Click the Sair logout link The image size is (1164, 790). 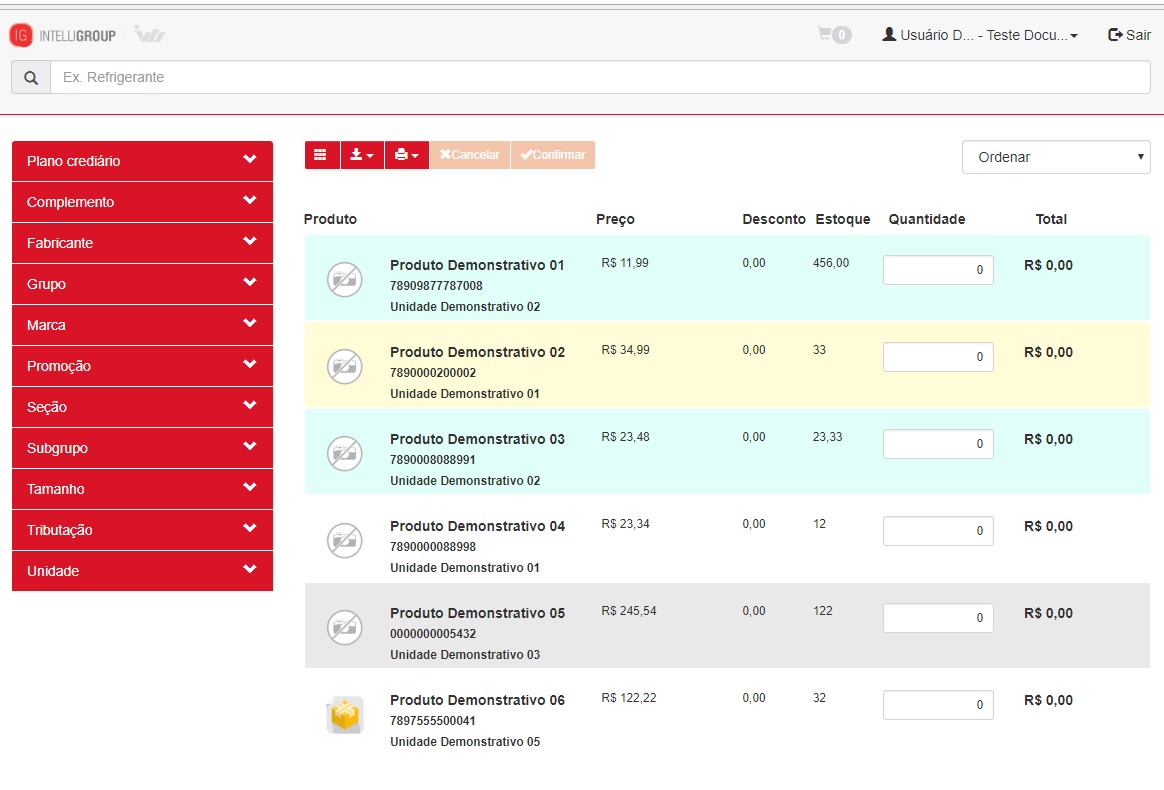coord(1129,35)
